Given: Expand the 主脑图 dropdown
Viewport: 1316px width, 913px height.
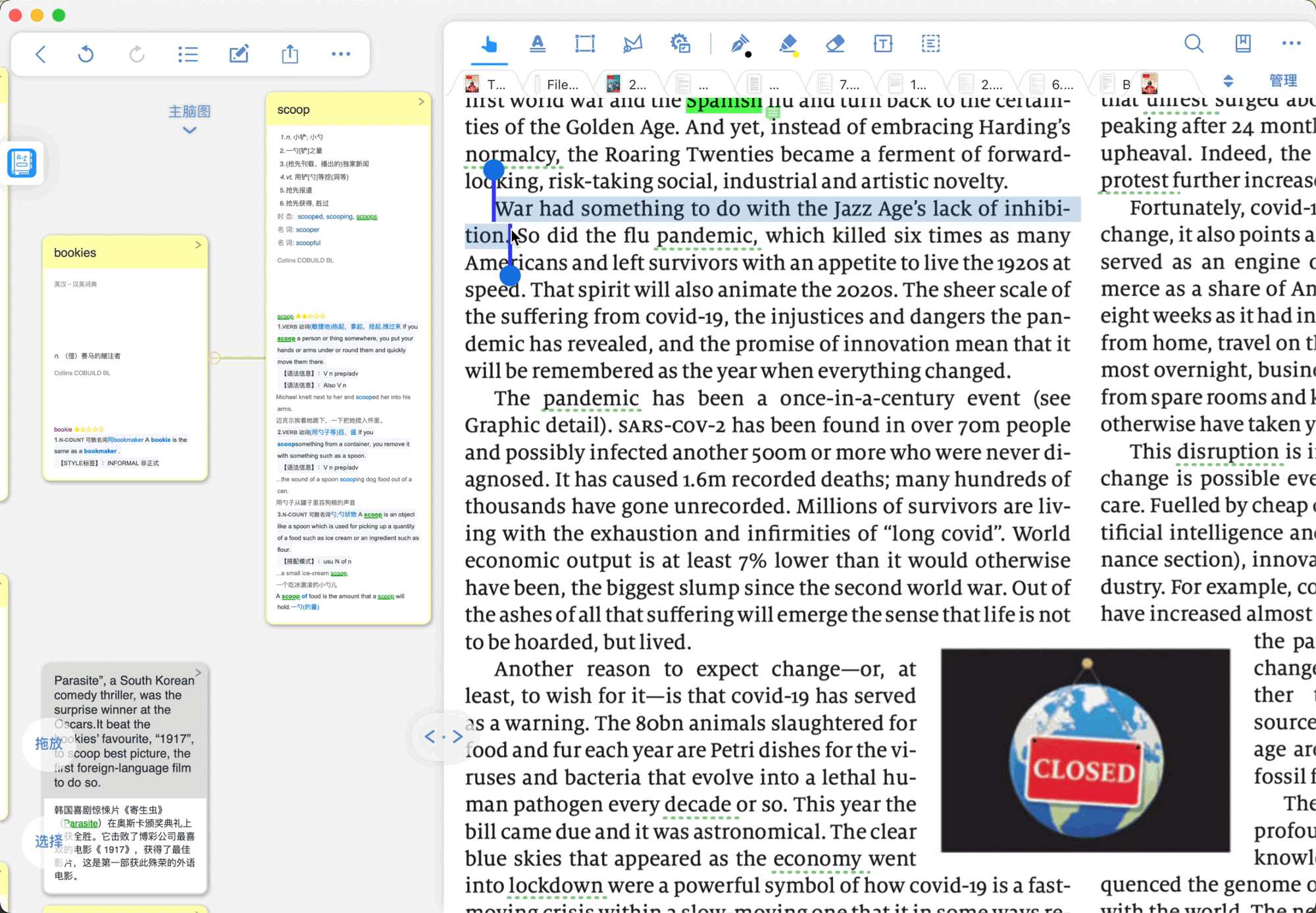Looking at the screenshot, I should pyautogui.click(x=190, y=118).
